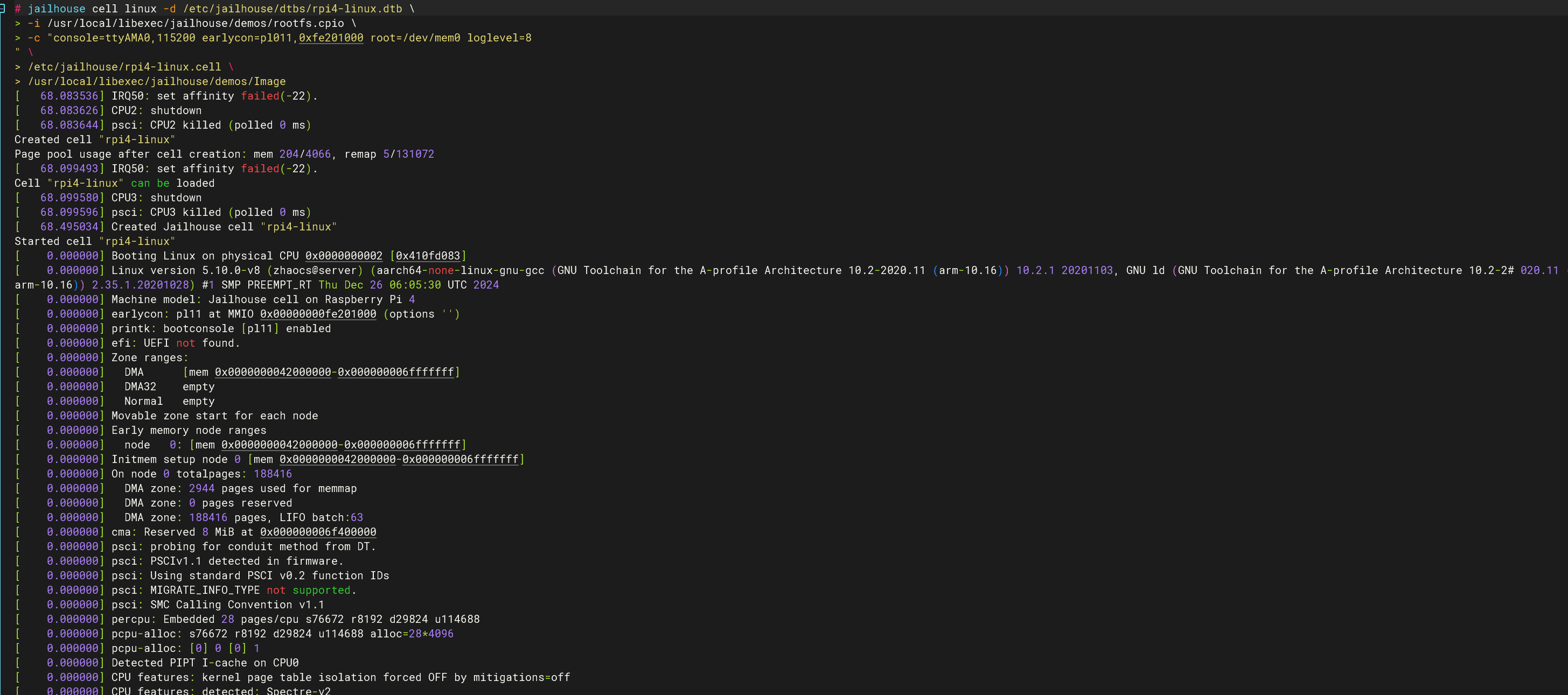This screenshot has height=695, width=1568.
Task: Click the "jailhouse" command on the first line
Action: pyautogui.click(x=57, y=9)
